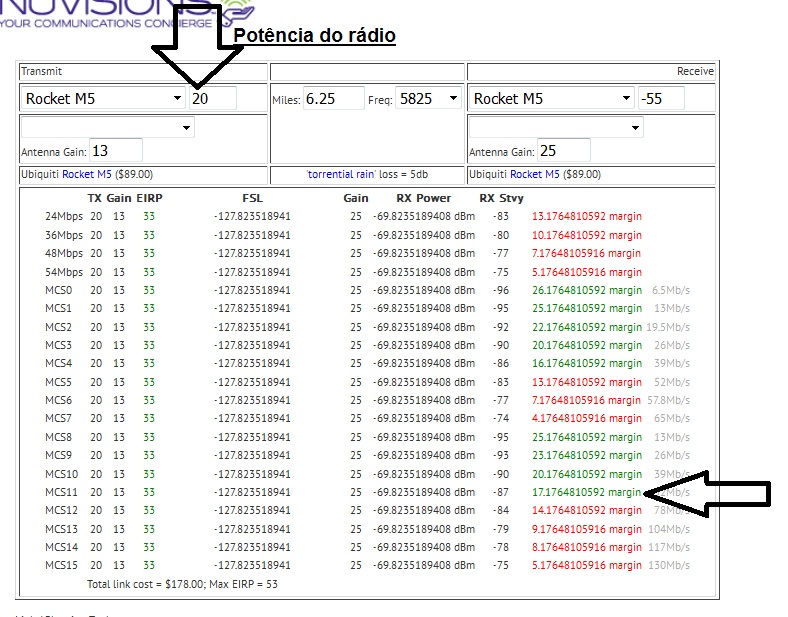This screenshot has width=788, height=617.
Task: Click the NuVisions logo
Action: (x=127, y=14)
